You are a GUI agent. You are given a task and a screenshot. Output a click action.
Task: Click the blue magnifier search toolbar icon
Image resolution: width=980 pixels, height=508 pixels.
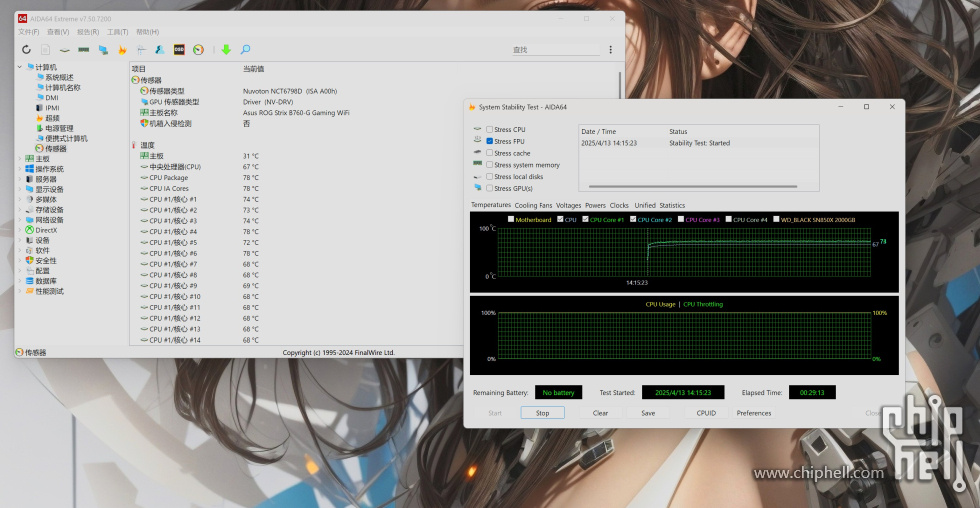(x=246, y=49)
